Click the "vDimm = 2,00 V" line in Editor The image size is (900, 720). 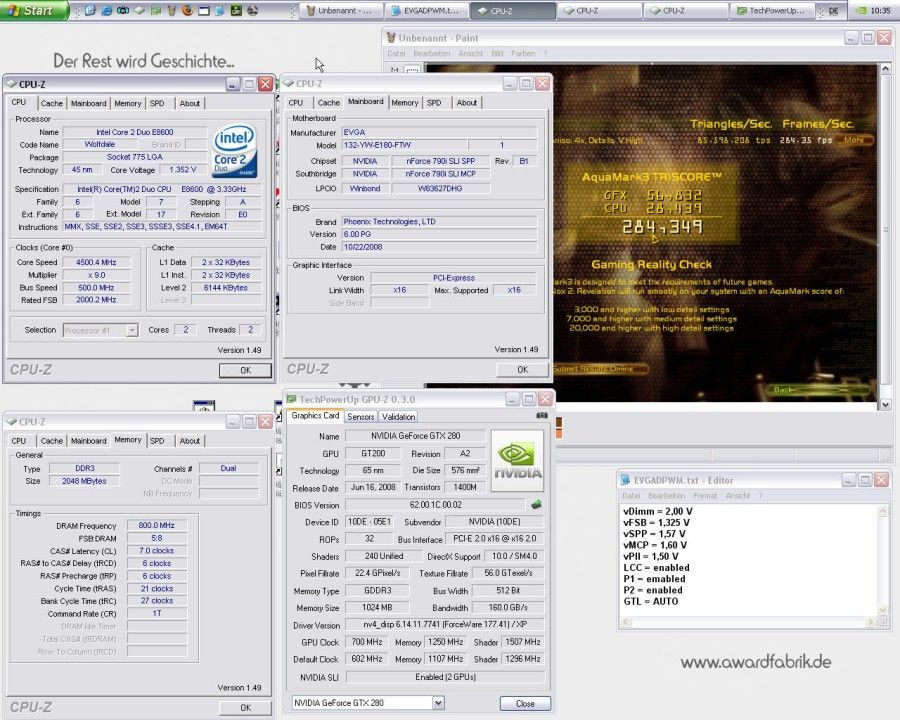coord(658,511)
